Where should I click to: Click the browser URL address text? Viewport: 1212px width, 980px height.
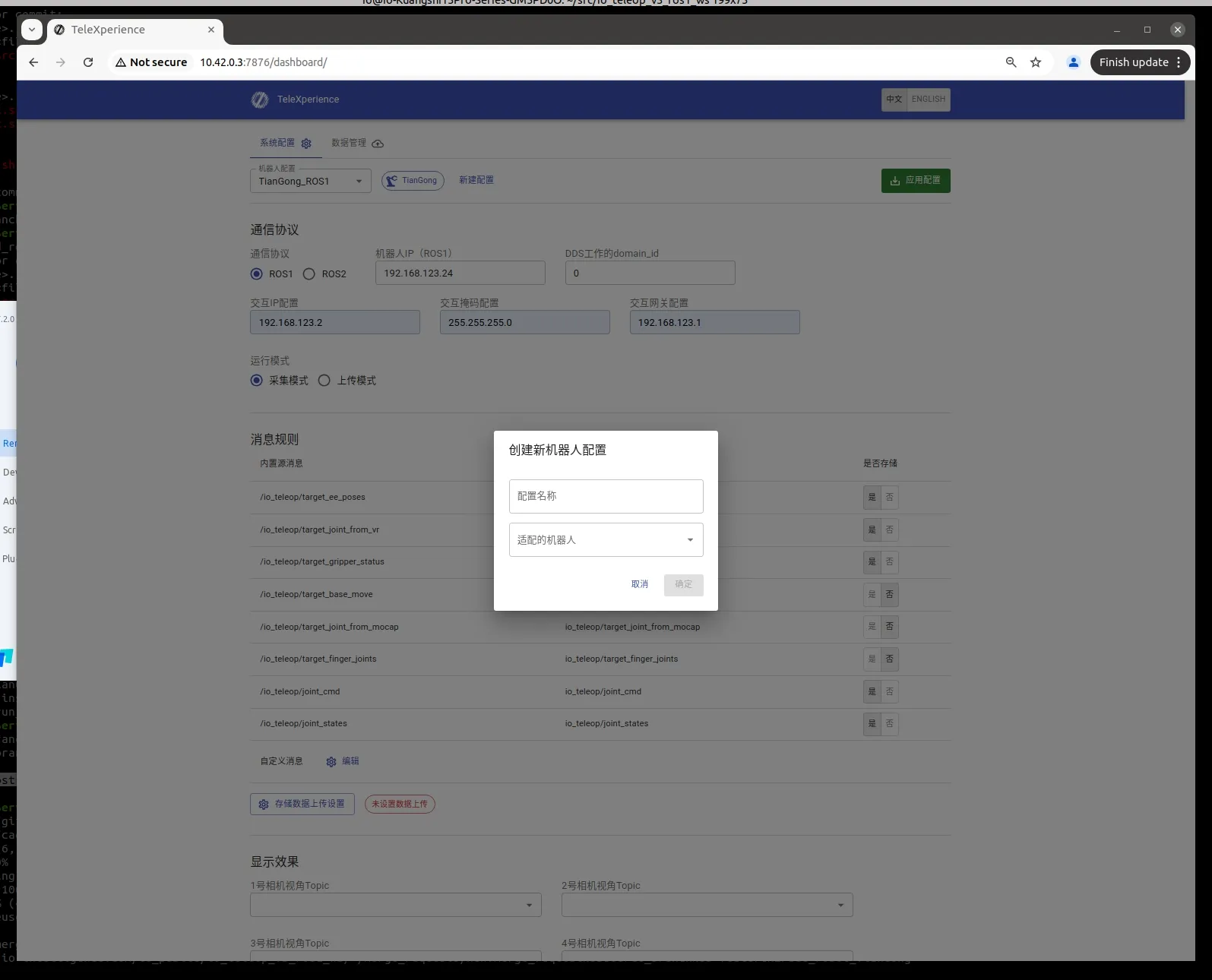point(264,62)
